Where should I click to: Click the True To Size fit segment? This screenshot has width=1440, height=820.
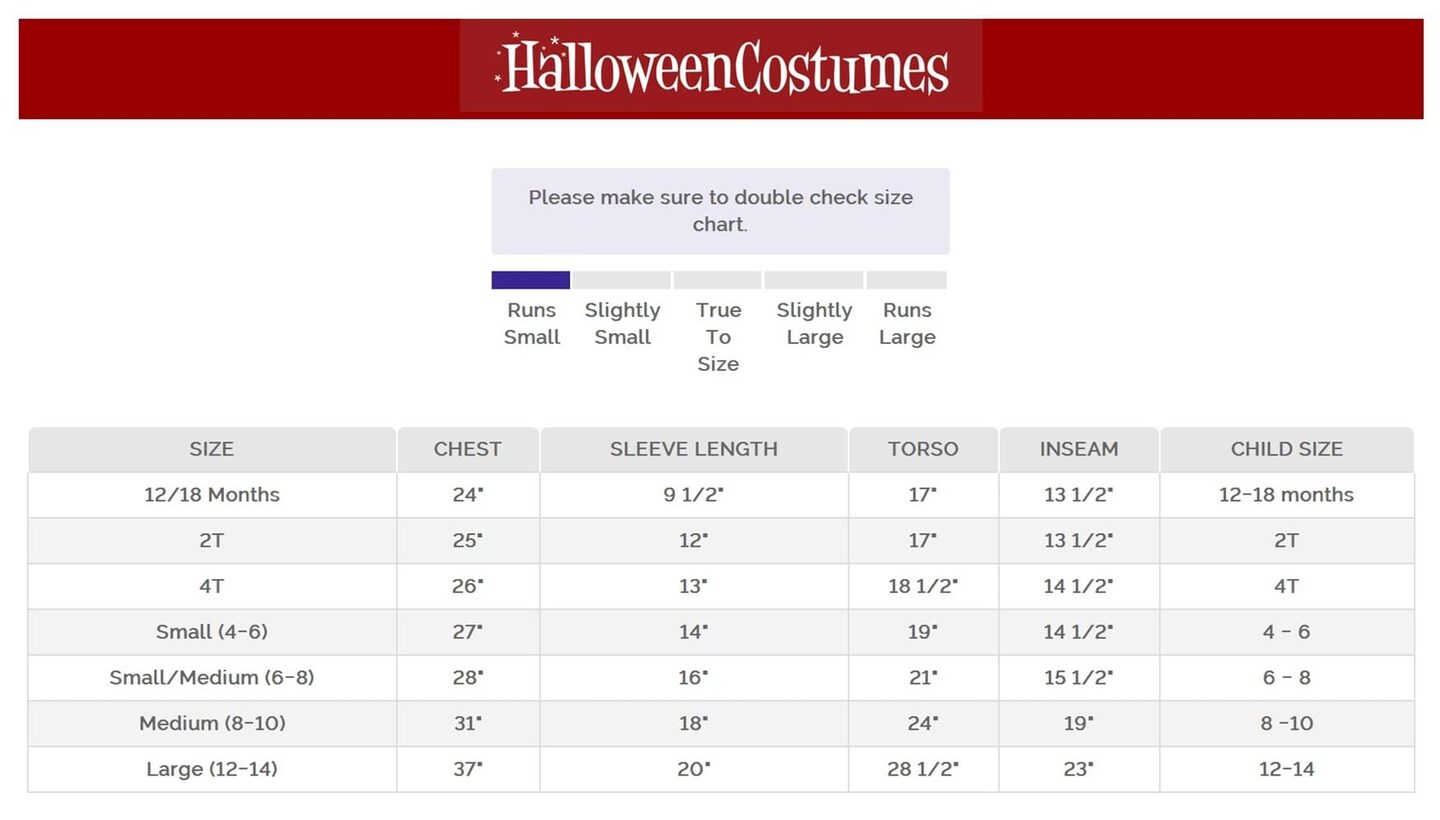click(717, 280)
